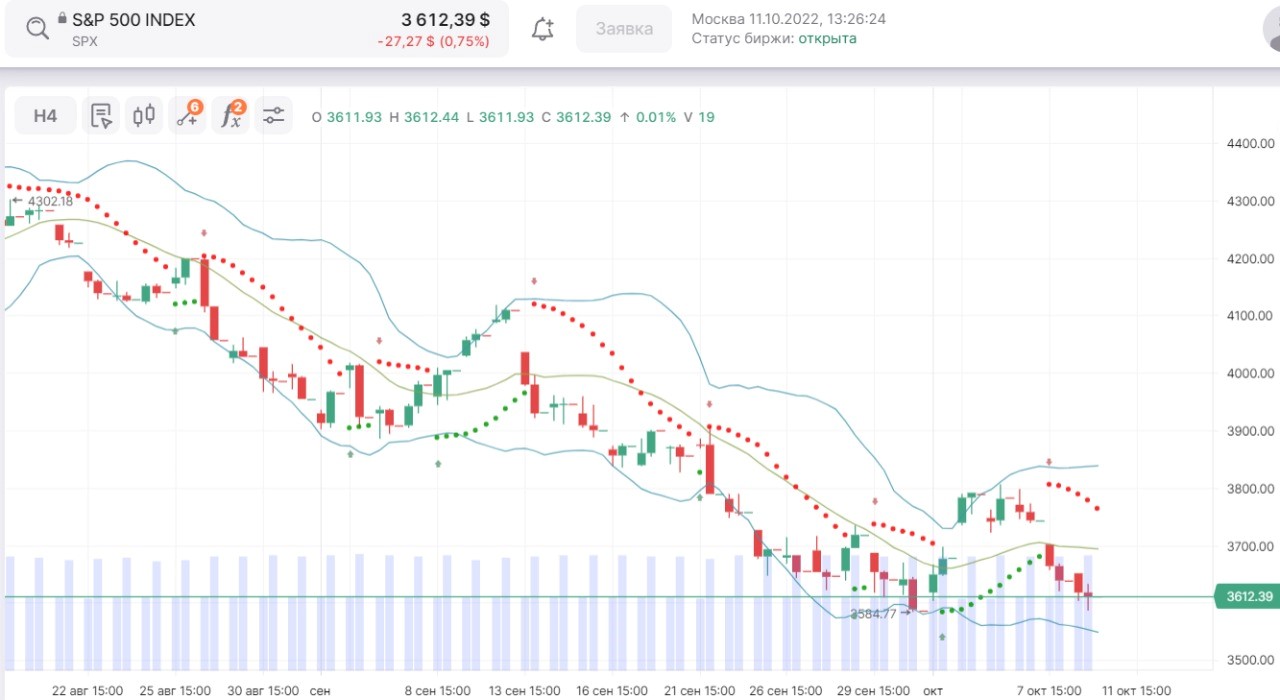The height and width of the screenshot is (700, 1280).
Task: Open the fx indicators icon
Action: (x=231, y=116)
